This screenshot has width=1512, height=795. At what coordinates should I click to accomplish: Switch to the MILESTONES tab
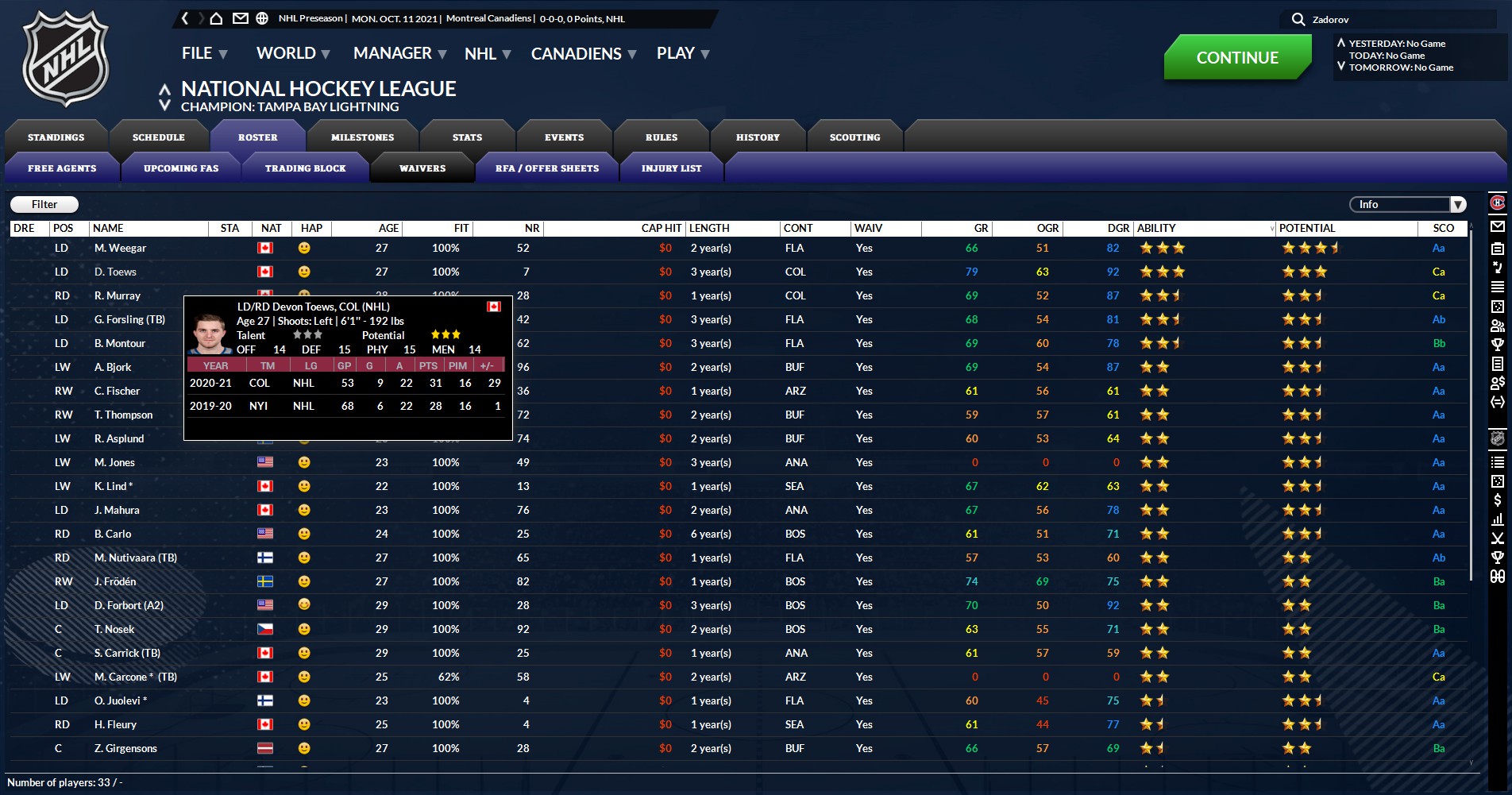pyautogui.click(x=362, y=137)
